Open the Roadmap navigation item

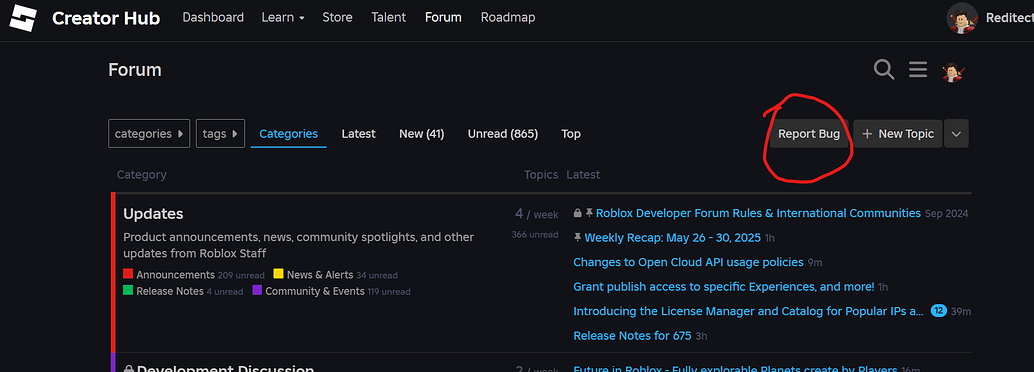508,17
